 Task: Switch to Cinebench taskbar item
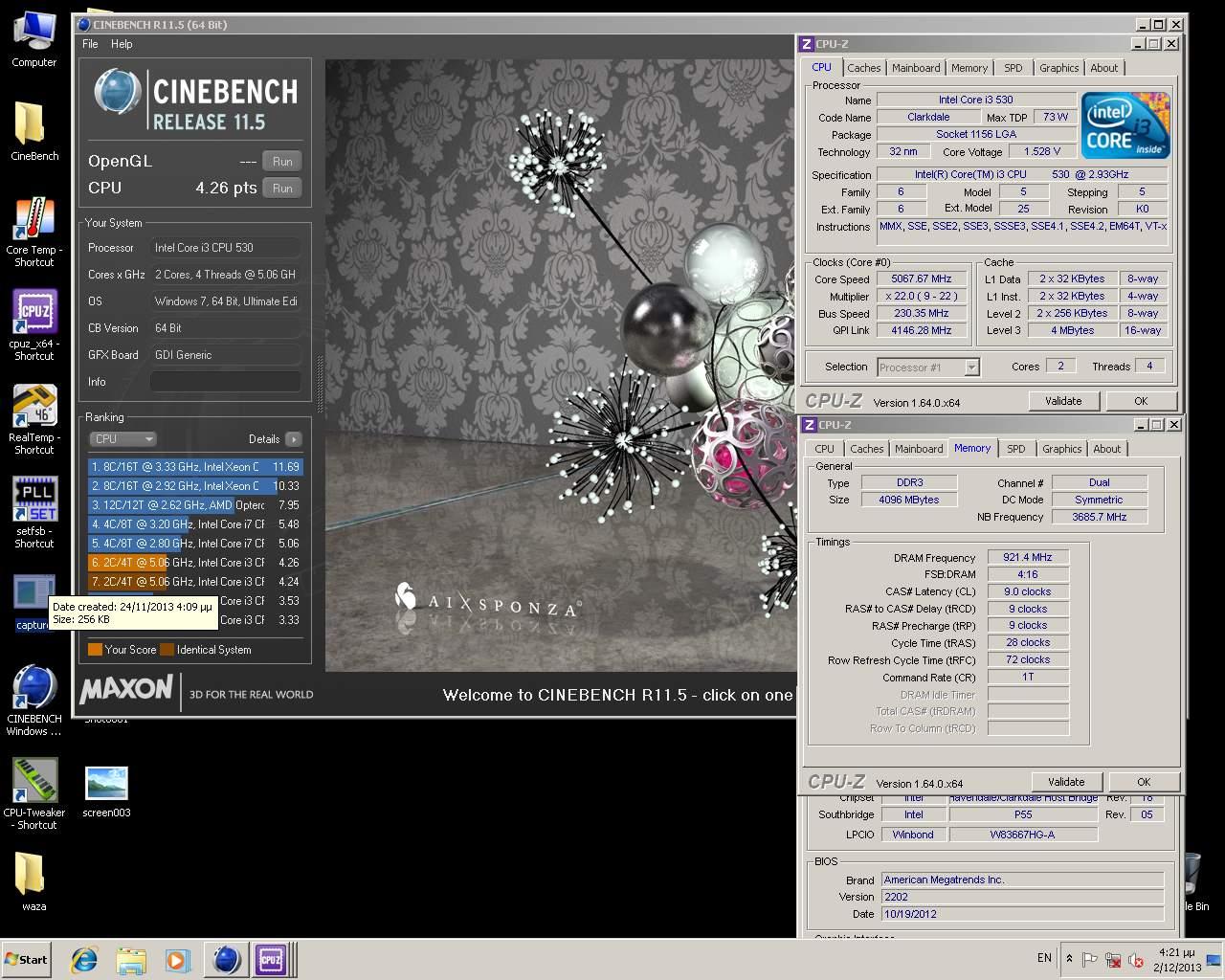tap(226, 959)
